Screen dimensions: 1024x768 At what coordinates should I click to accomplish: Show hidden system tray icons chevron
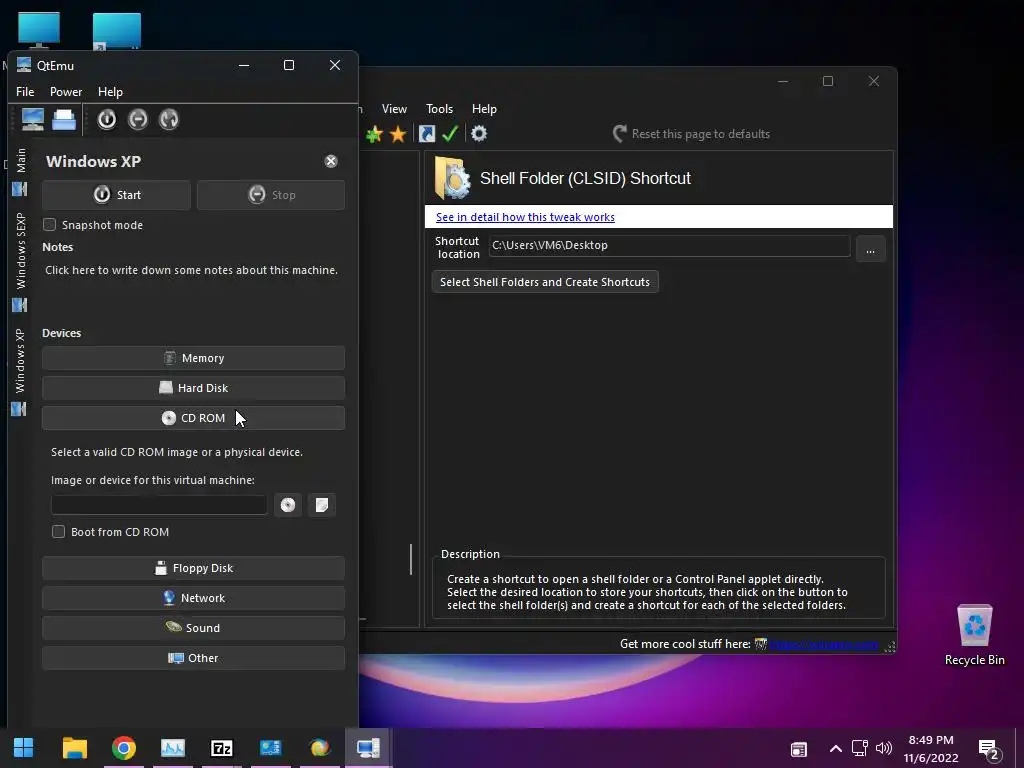tap(835, 749)
